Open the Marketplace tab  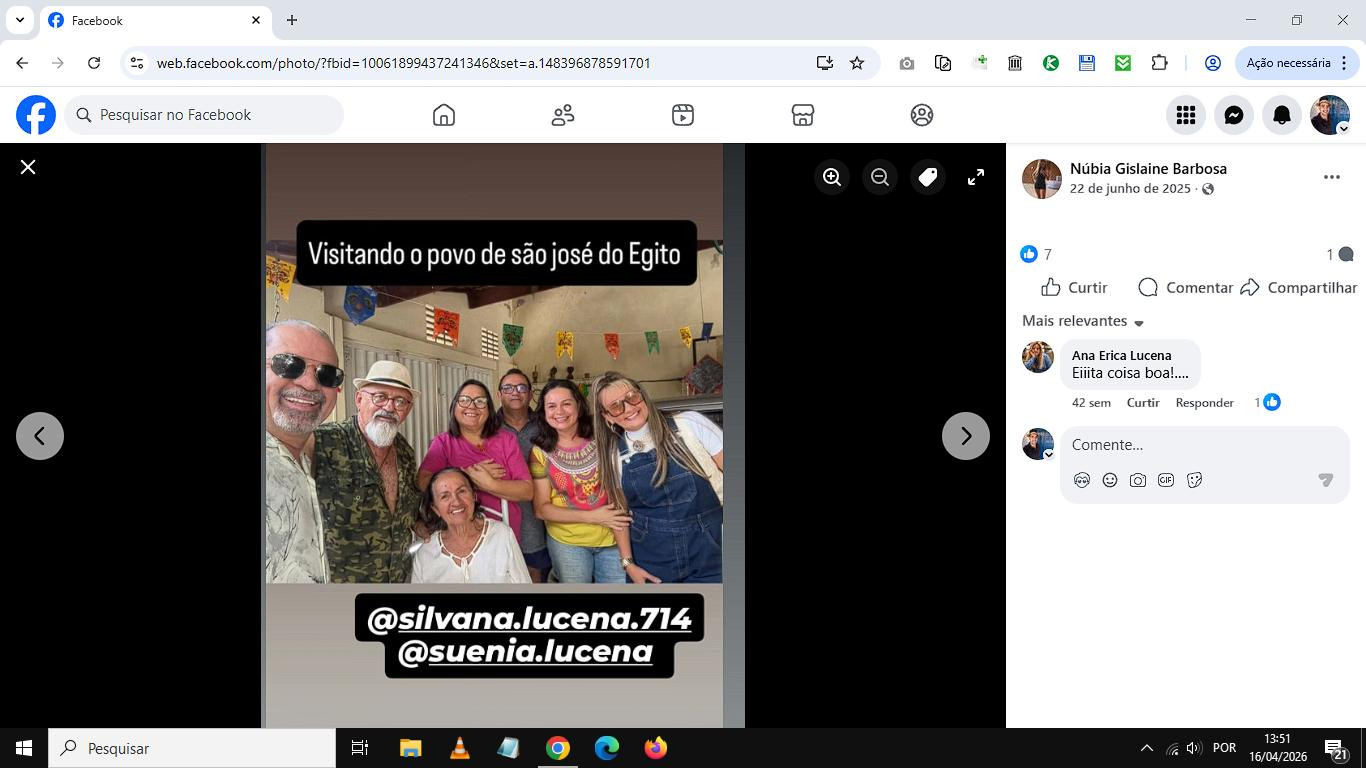pyautogui.click(x=802, y=115)
